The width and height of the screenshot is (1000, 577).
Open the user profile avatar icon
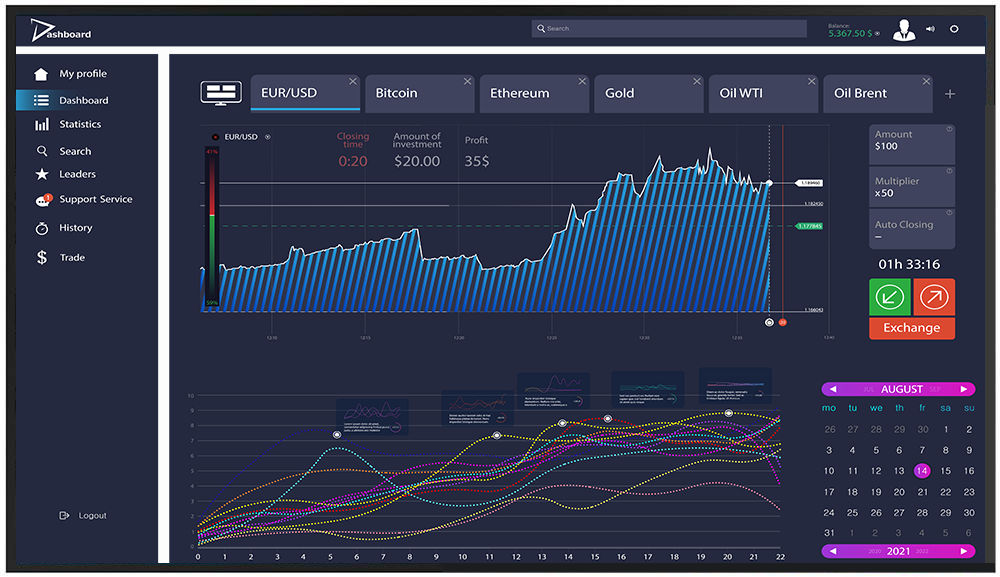pyautogui.click(x=904, y=29)
